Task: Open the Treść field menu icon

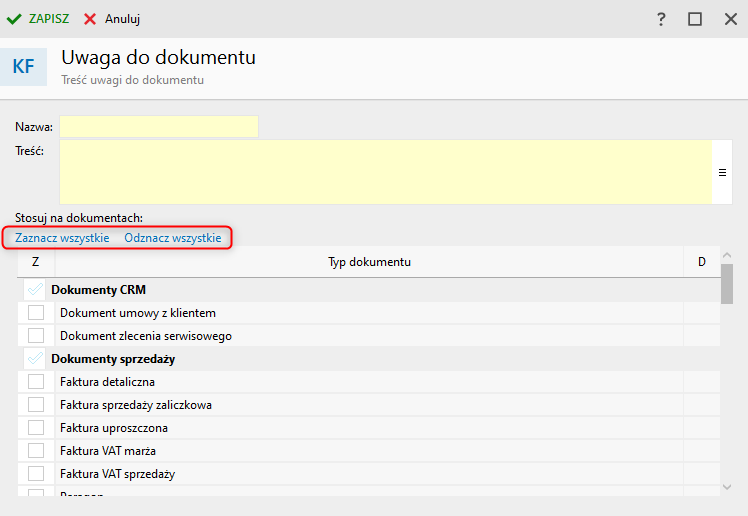Action: click(722, 172)
